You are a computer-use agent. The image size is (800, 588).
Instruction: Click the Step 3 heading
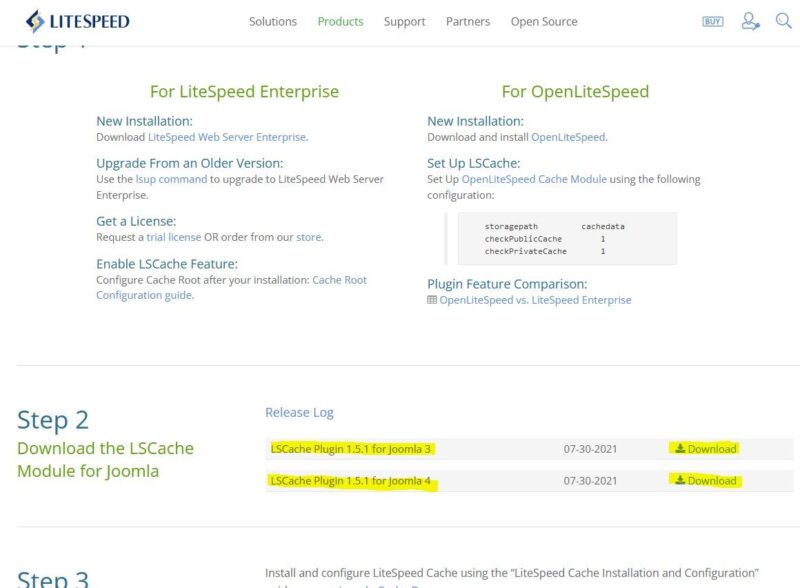tap(53, 579)
